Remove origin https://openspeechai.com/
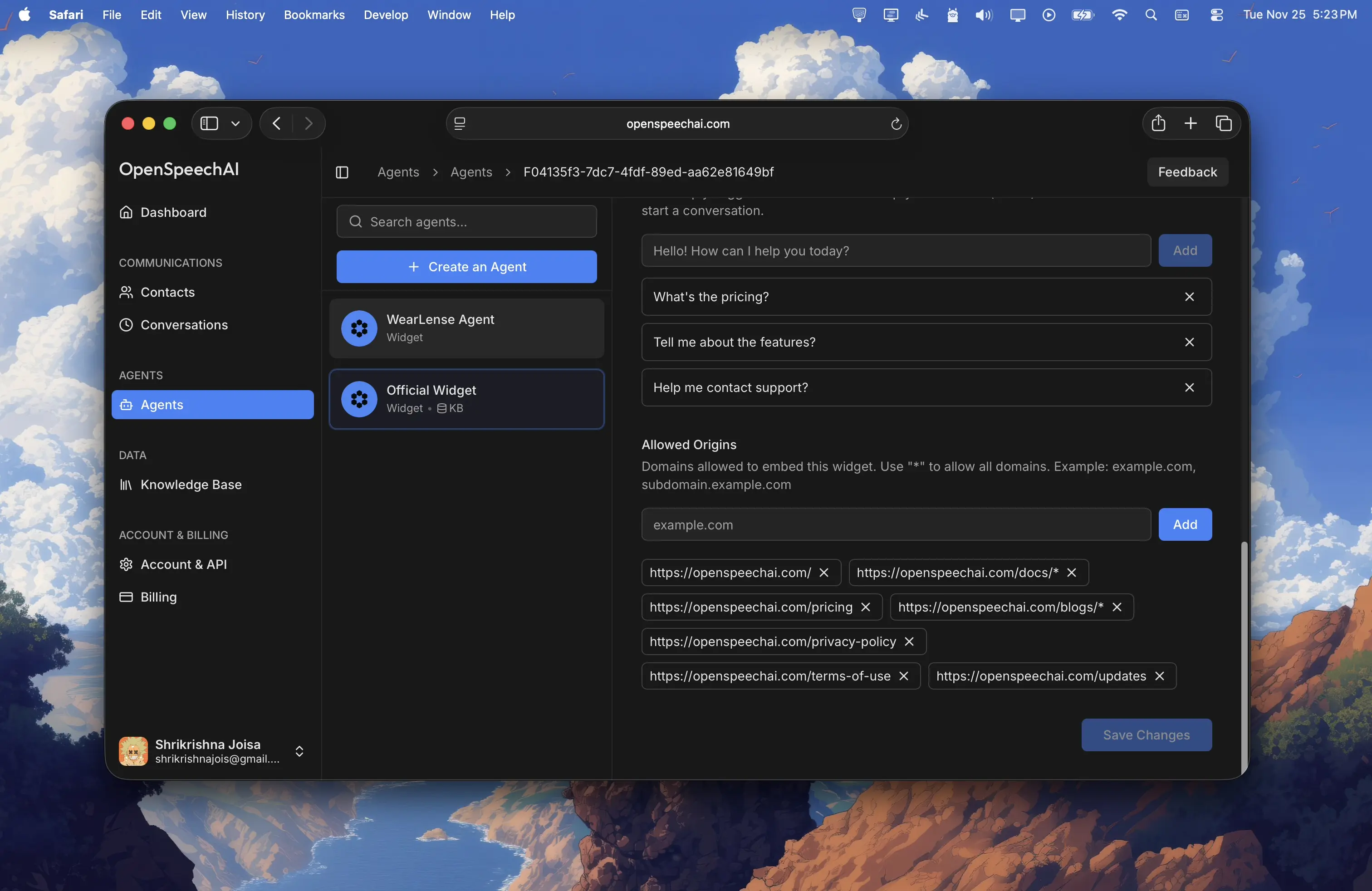This screenshot has width=1372, height=891. (824, 573)
